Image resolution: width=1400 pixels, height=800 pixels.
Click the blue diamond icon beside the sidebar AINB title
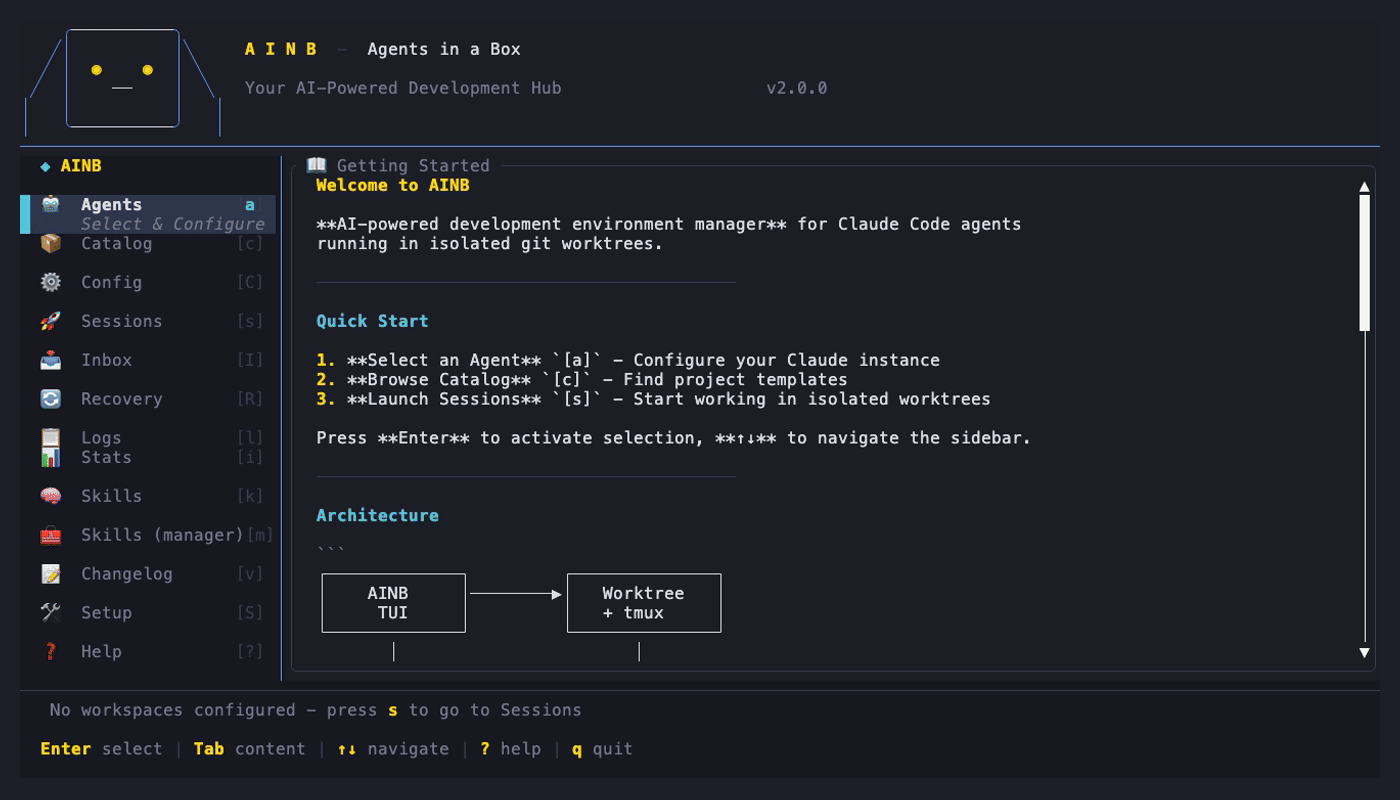46,166
